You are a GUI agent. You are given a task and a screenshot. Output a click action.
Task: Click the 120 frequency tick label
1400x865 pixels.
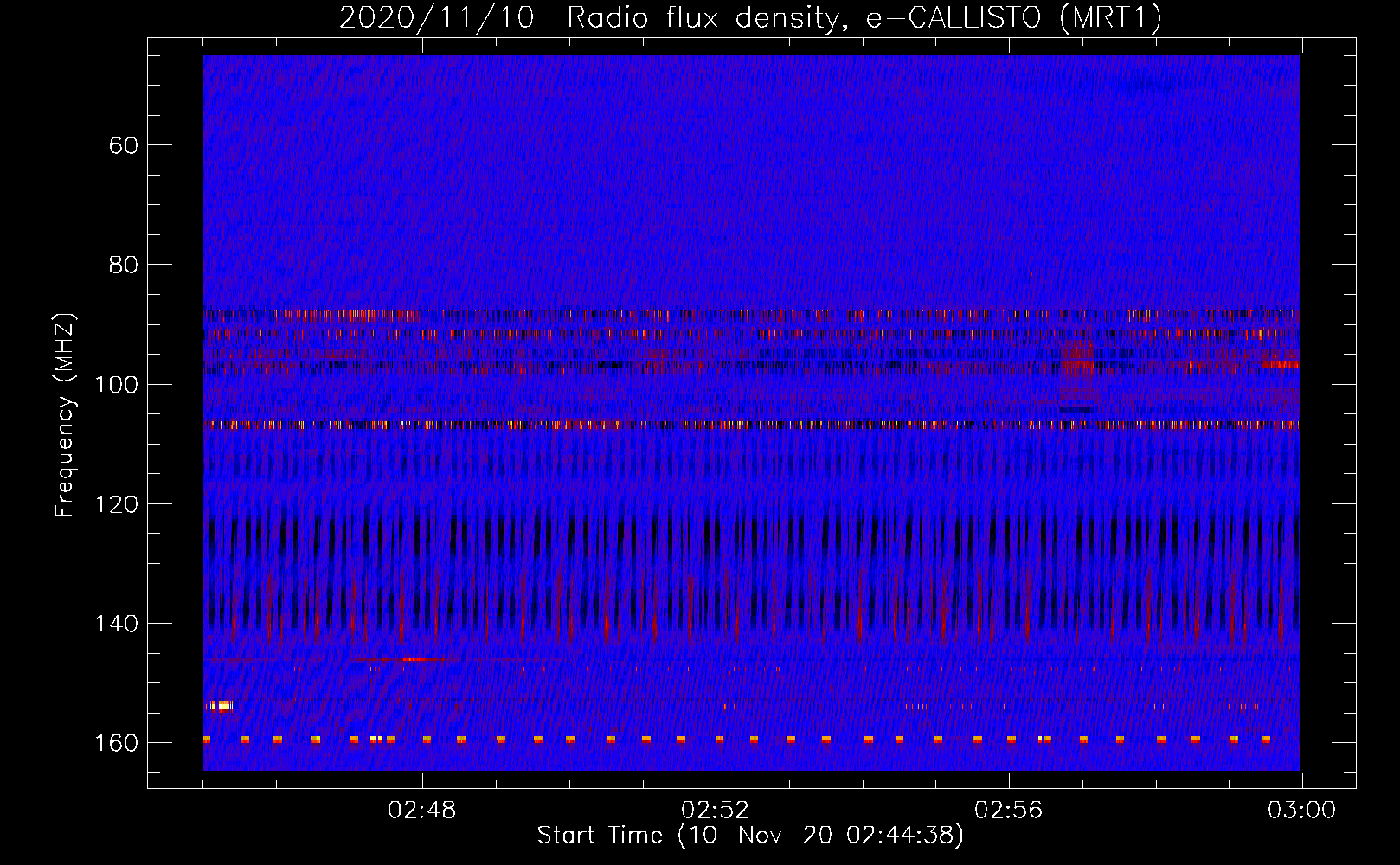click(x=117, y=504)
